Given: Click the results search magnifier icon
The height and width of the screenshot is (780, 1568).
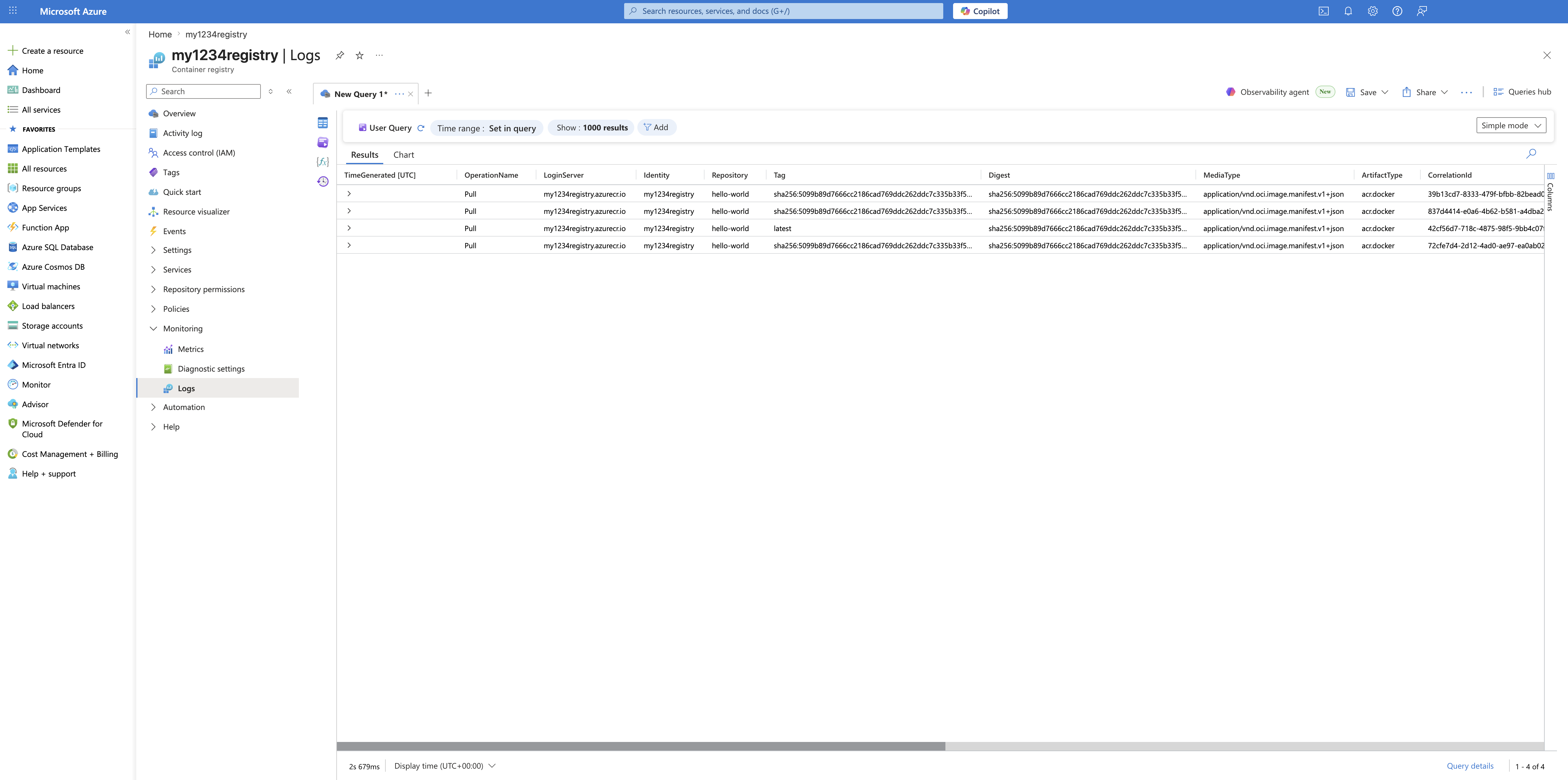Looking at the screenshot, I should pyautogui.click(x=1531, y=153).
